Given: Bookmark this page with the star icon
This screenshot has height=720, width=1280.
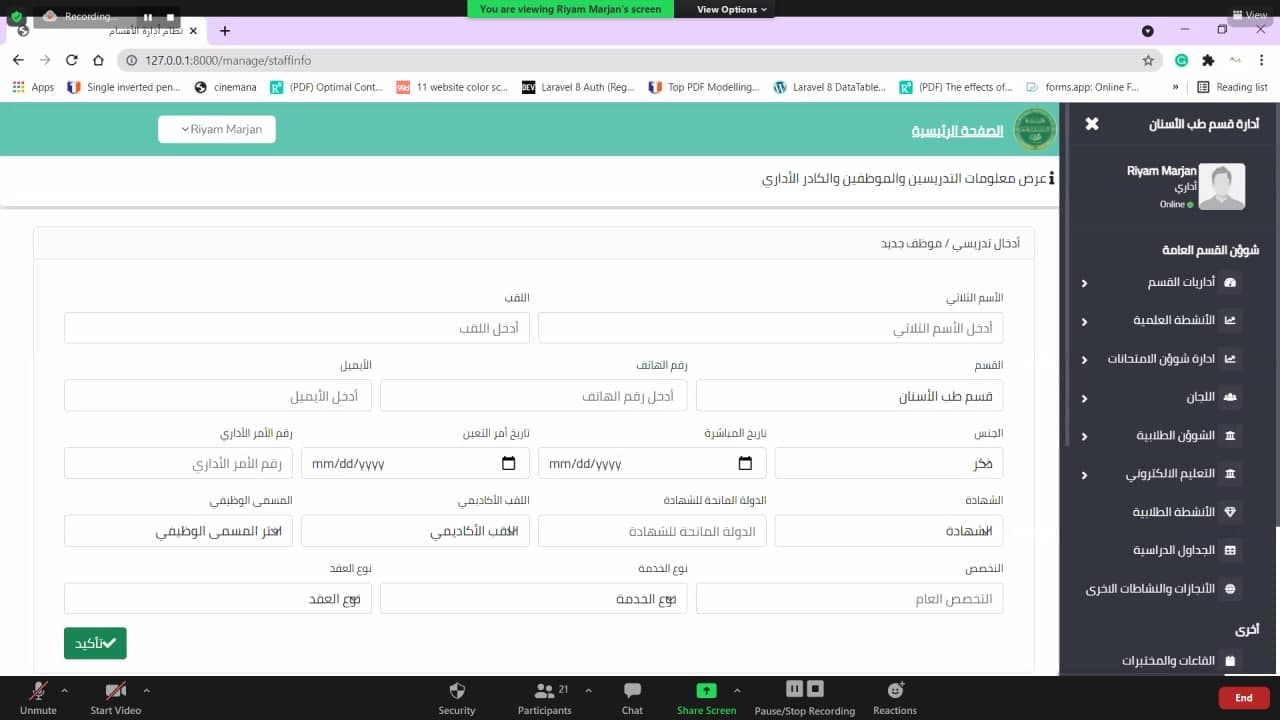Looking at the screenshot, I should 1148,60.
